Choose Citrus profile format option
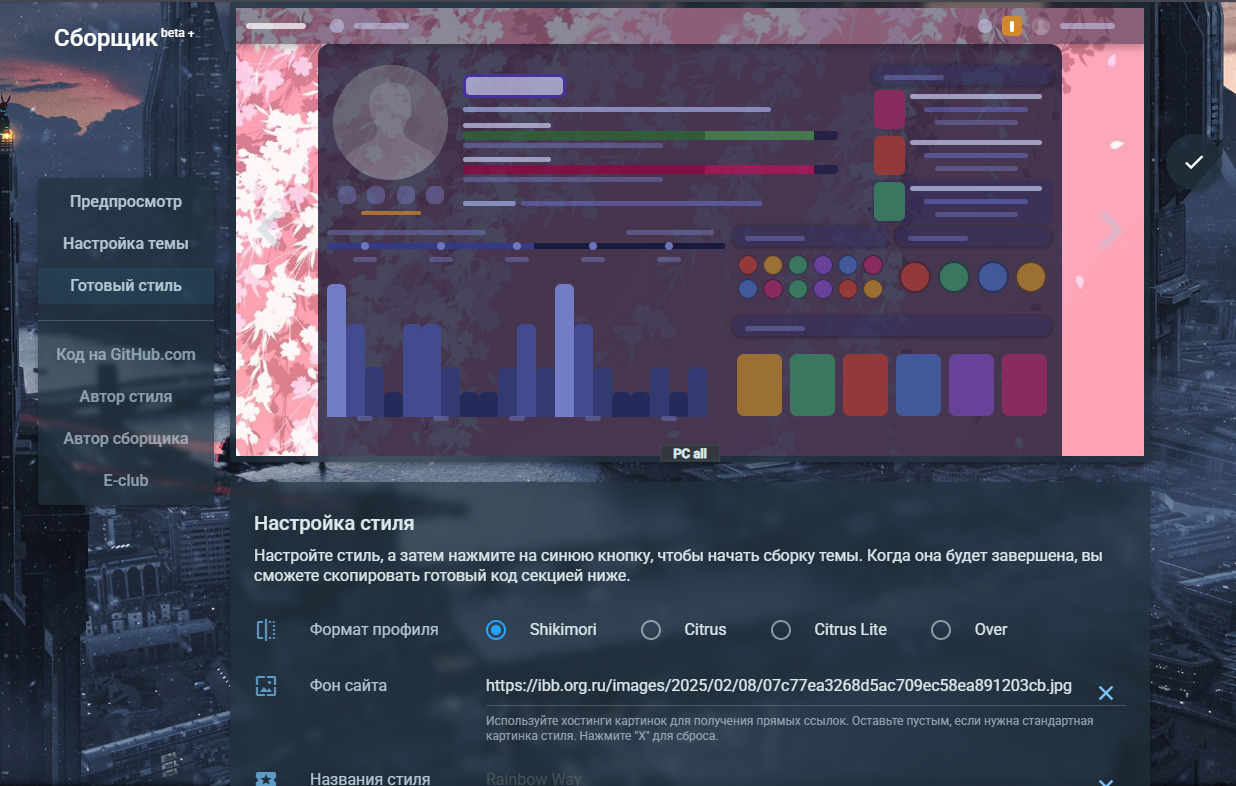The width and height of the screenshot is (1236, 786). (651, 630)
